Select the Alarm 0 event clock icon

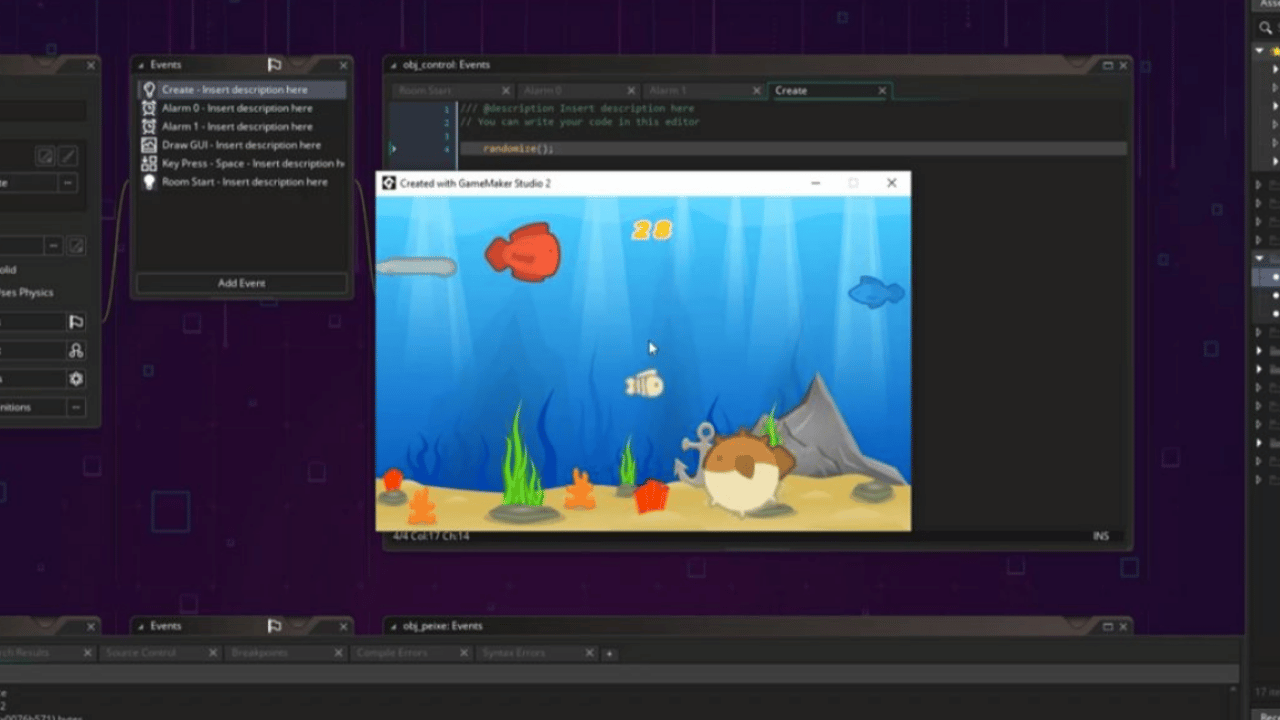pos(149,108)
